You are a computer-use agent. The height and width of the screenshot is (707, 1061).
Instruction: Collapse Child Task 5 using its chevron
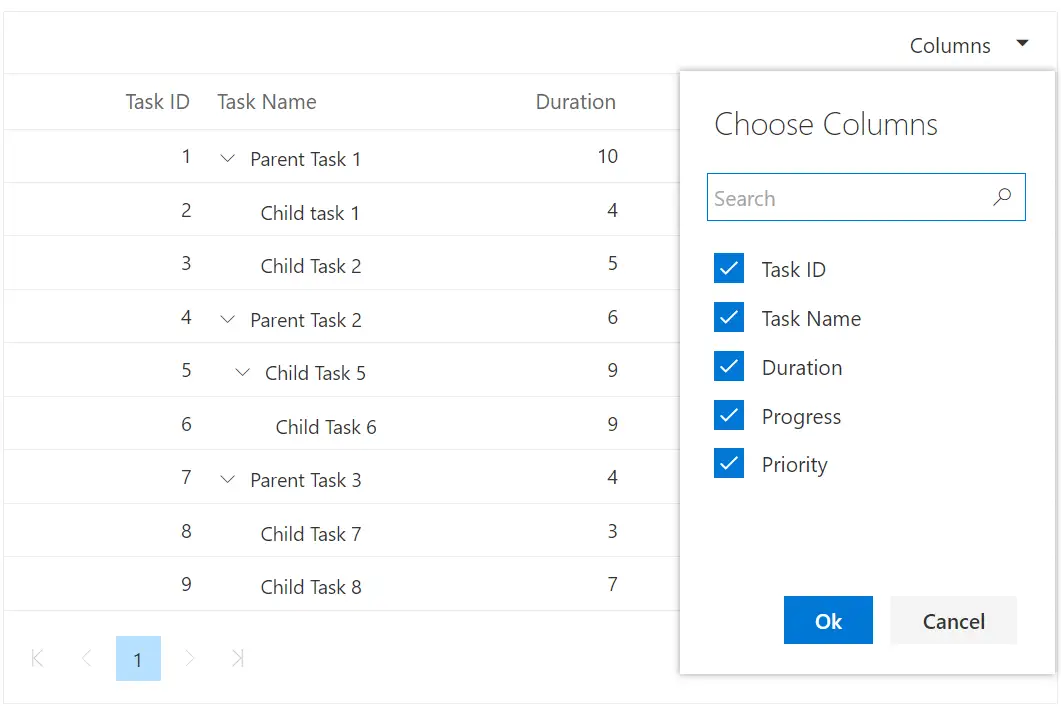tap(243, 372)
